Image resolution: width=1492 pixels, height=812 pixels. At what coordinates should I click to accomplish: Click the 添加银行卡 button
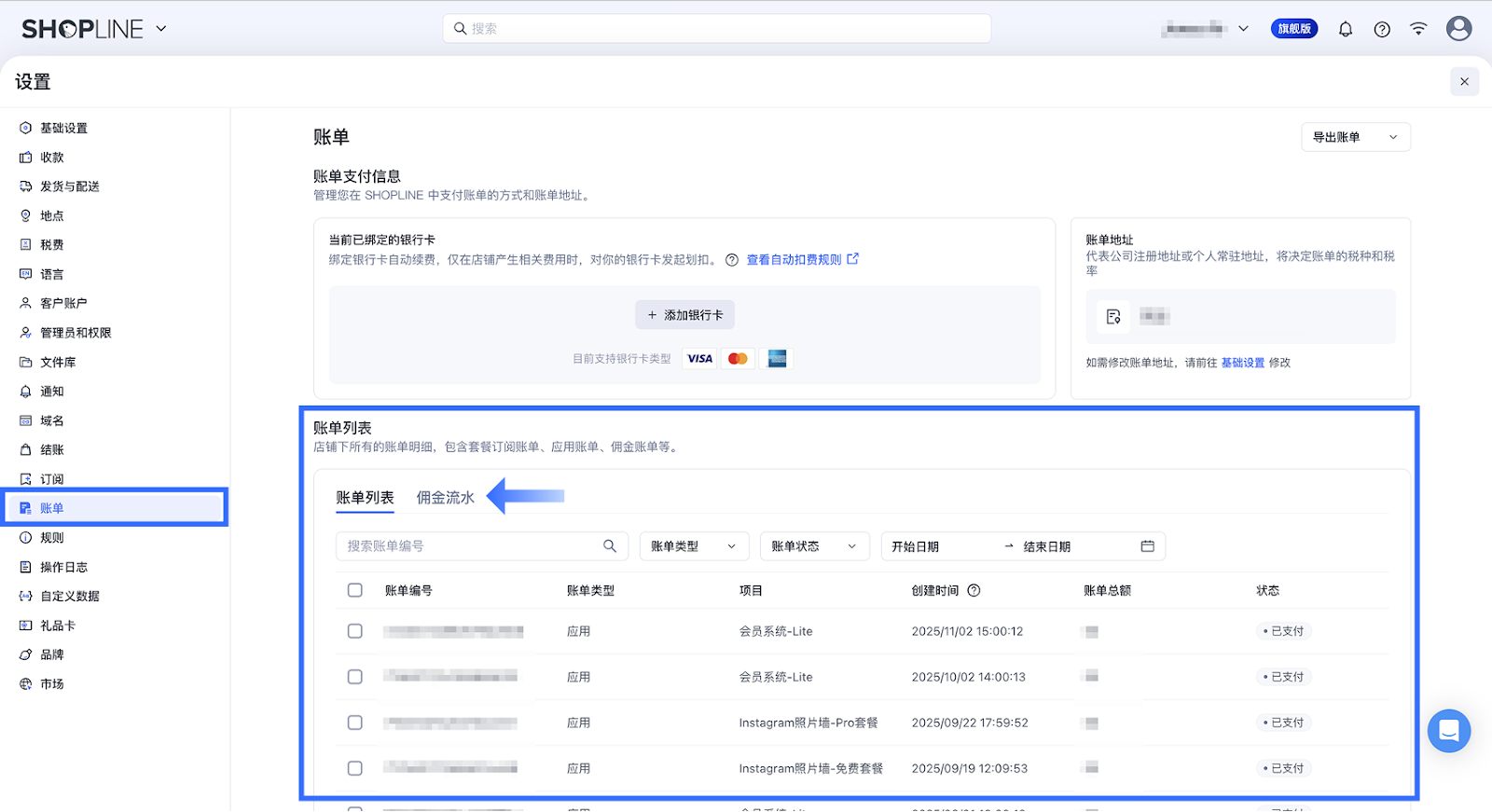684,315
